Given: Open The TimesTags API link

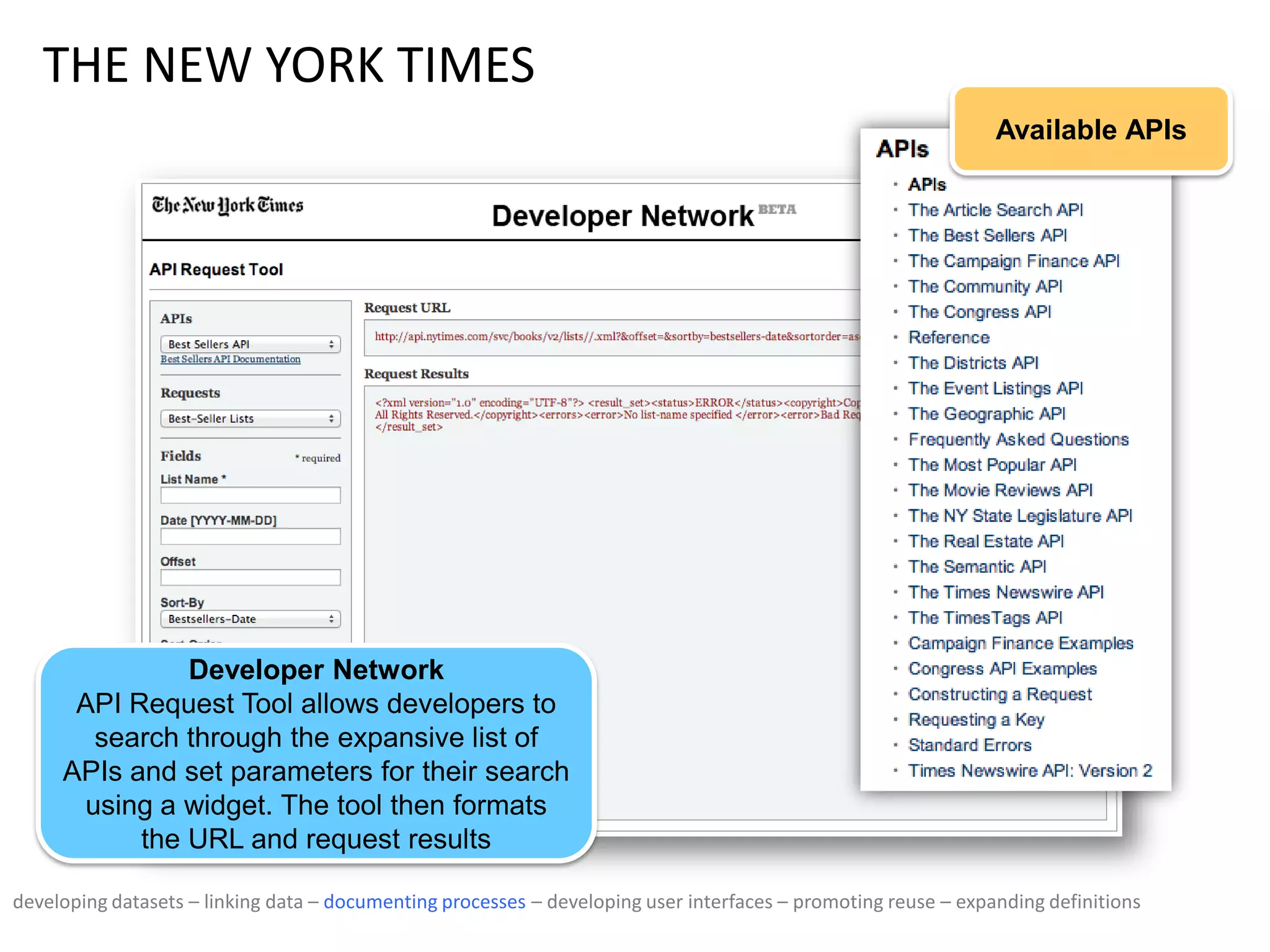Looking at the screenshot, I should [x=985, y=617].
